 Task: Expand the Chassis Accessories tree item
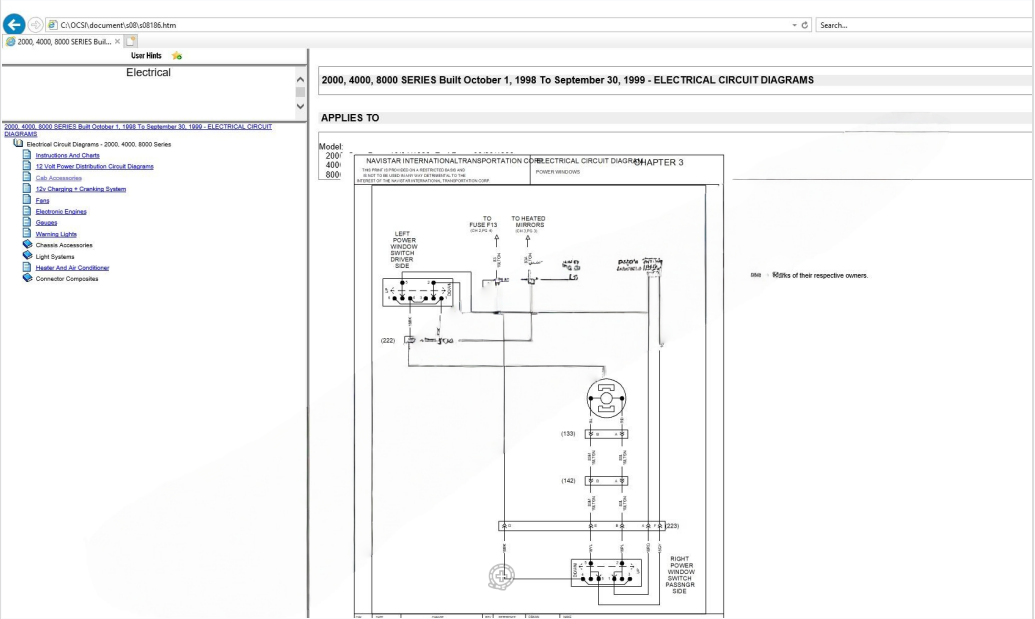click(x=64, y=245)
